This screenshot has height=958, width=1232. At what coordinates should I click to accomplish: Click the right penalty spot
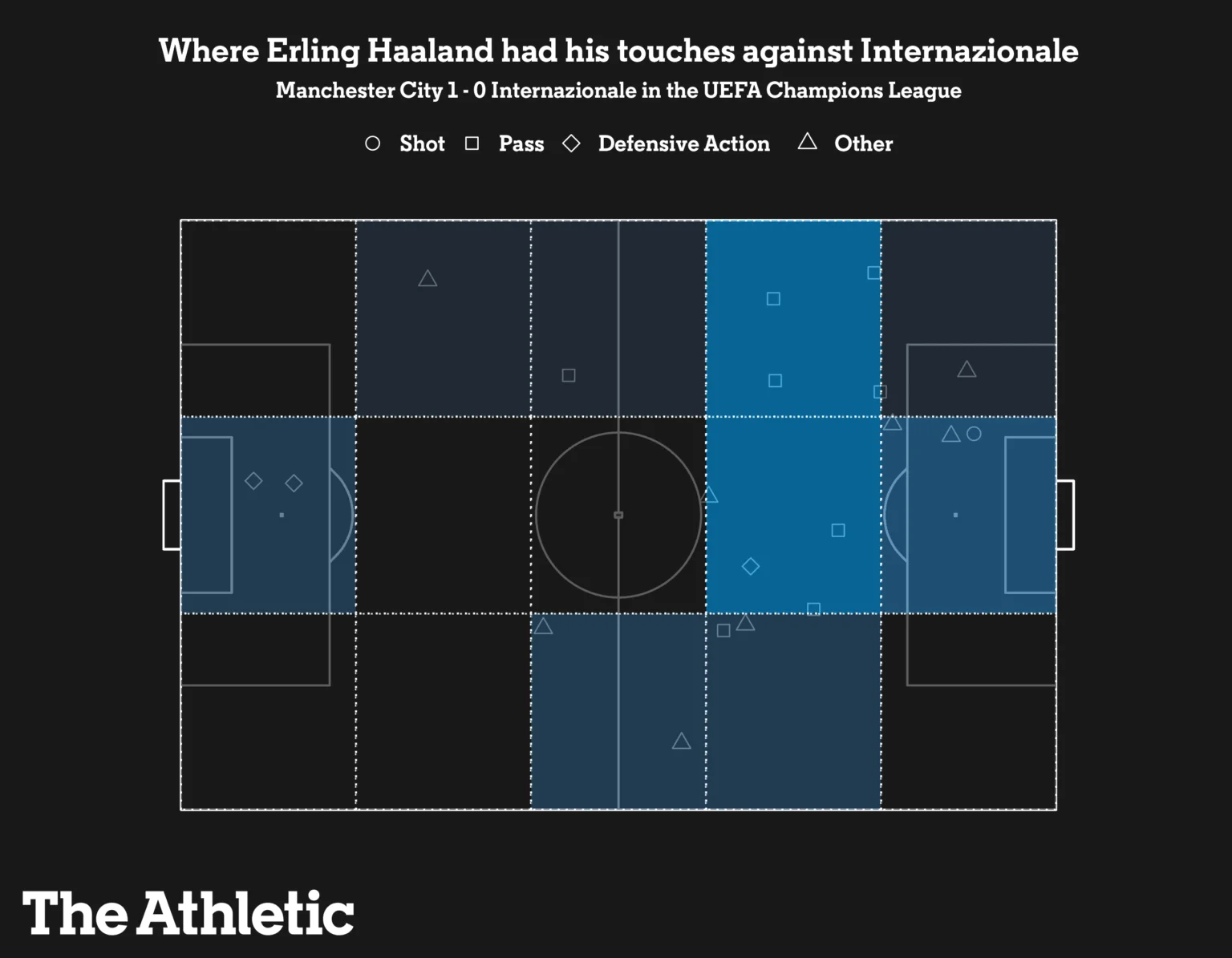click(955, 515)
